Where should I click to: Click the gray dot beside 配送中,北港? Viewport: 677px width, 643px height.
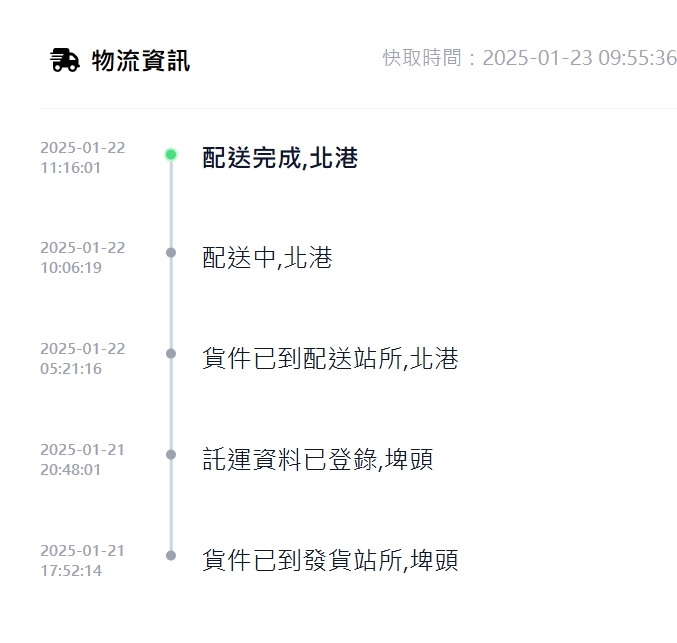point(171,253)
